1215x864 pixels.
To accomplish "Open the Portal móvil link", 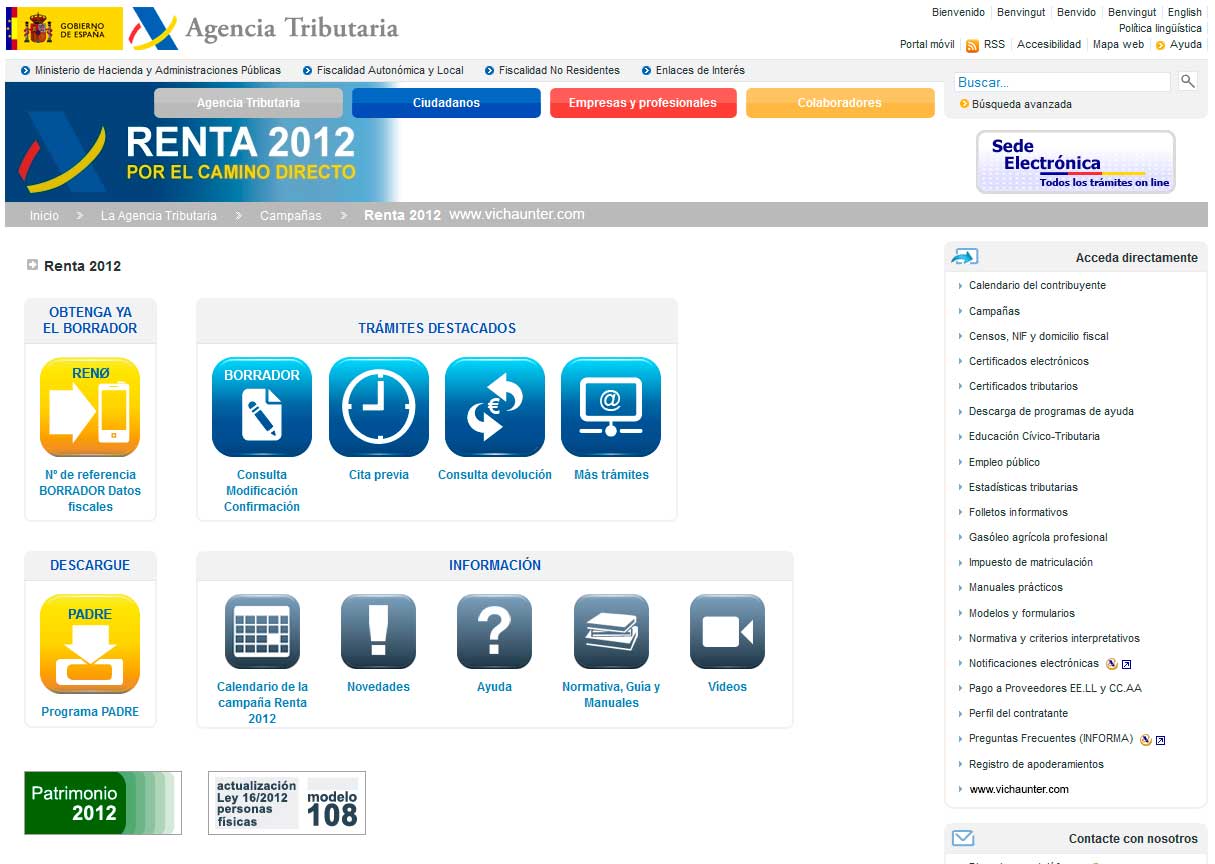I will click(927, 44).
